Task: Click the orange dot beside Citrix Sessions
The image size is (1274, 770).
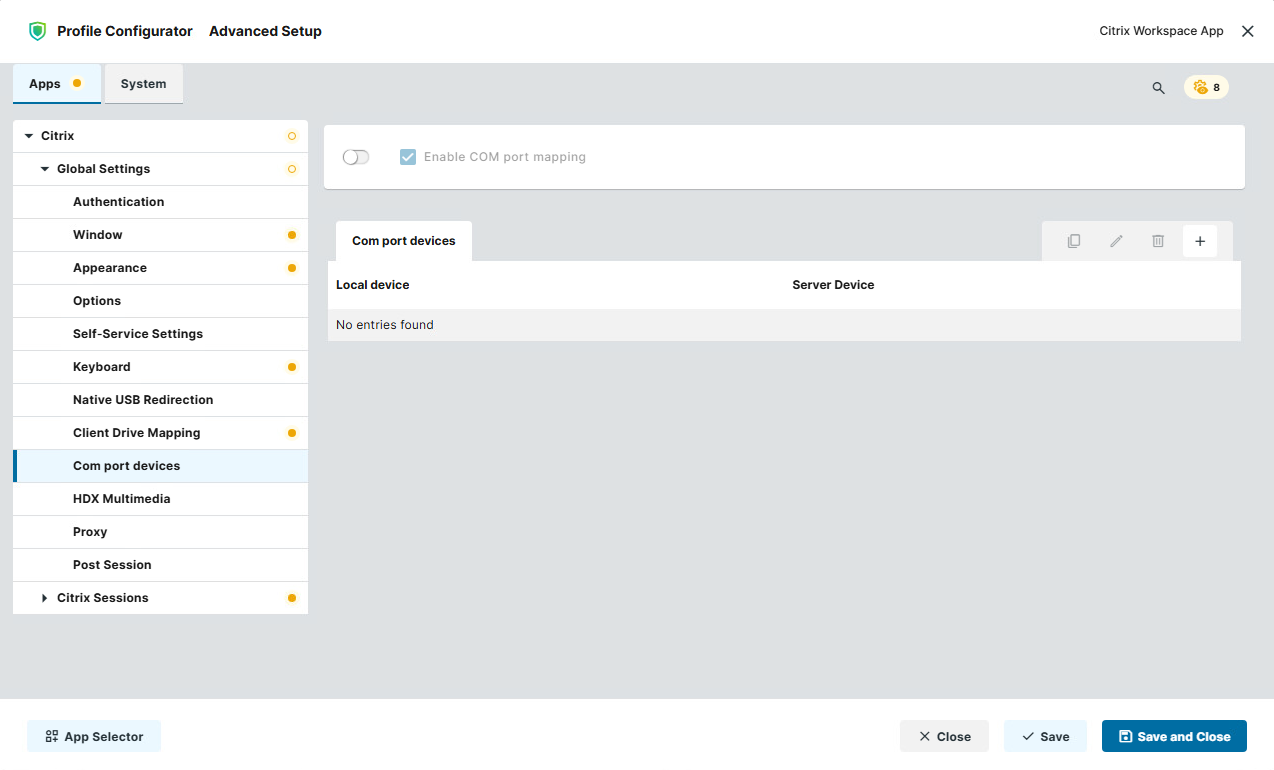Action: click(292, 598)
